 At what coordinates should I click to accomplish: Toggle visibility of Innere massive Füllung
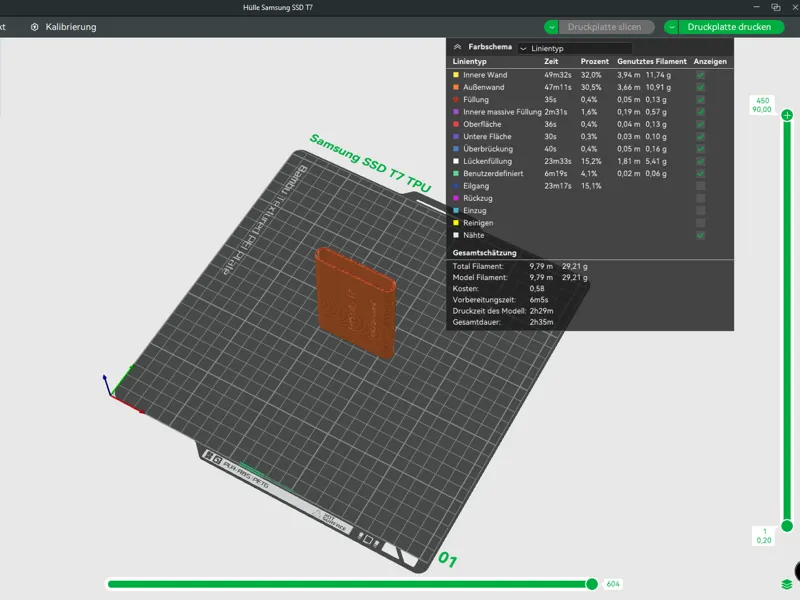point(701,112)
